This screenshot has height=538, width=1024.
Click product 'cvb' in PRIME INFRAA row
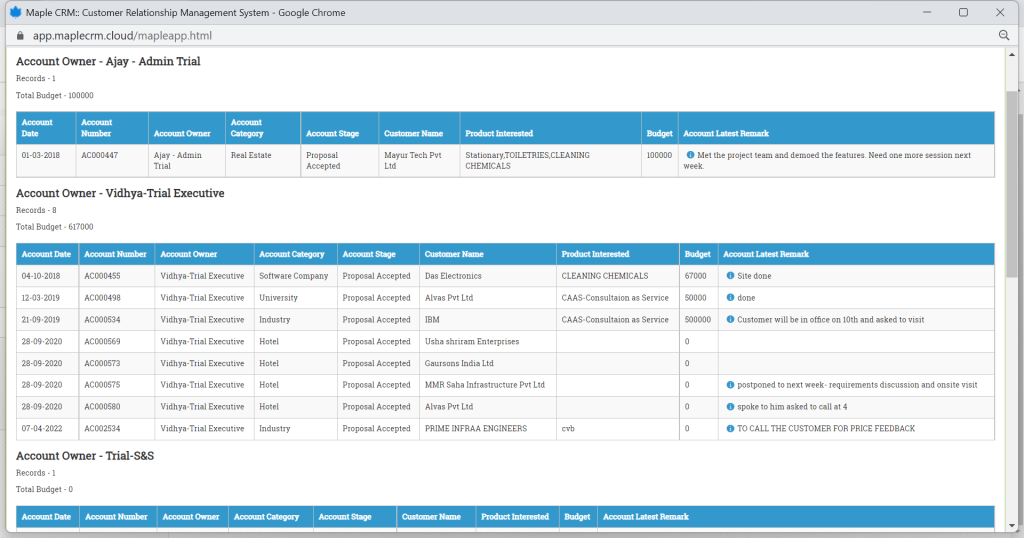pyautogui.click(x=568, y=428)
